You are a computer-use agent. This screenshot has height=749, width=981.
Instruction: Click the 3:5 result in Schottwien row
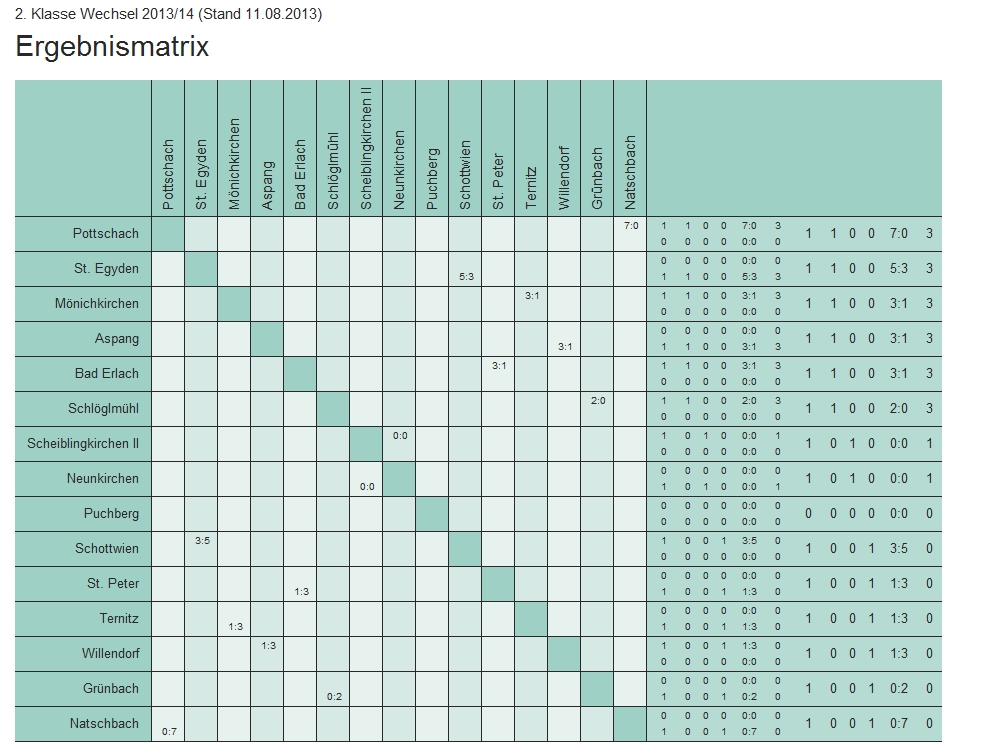pyautogui.click(x=202, y=541)
